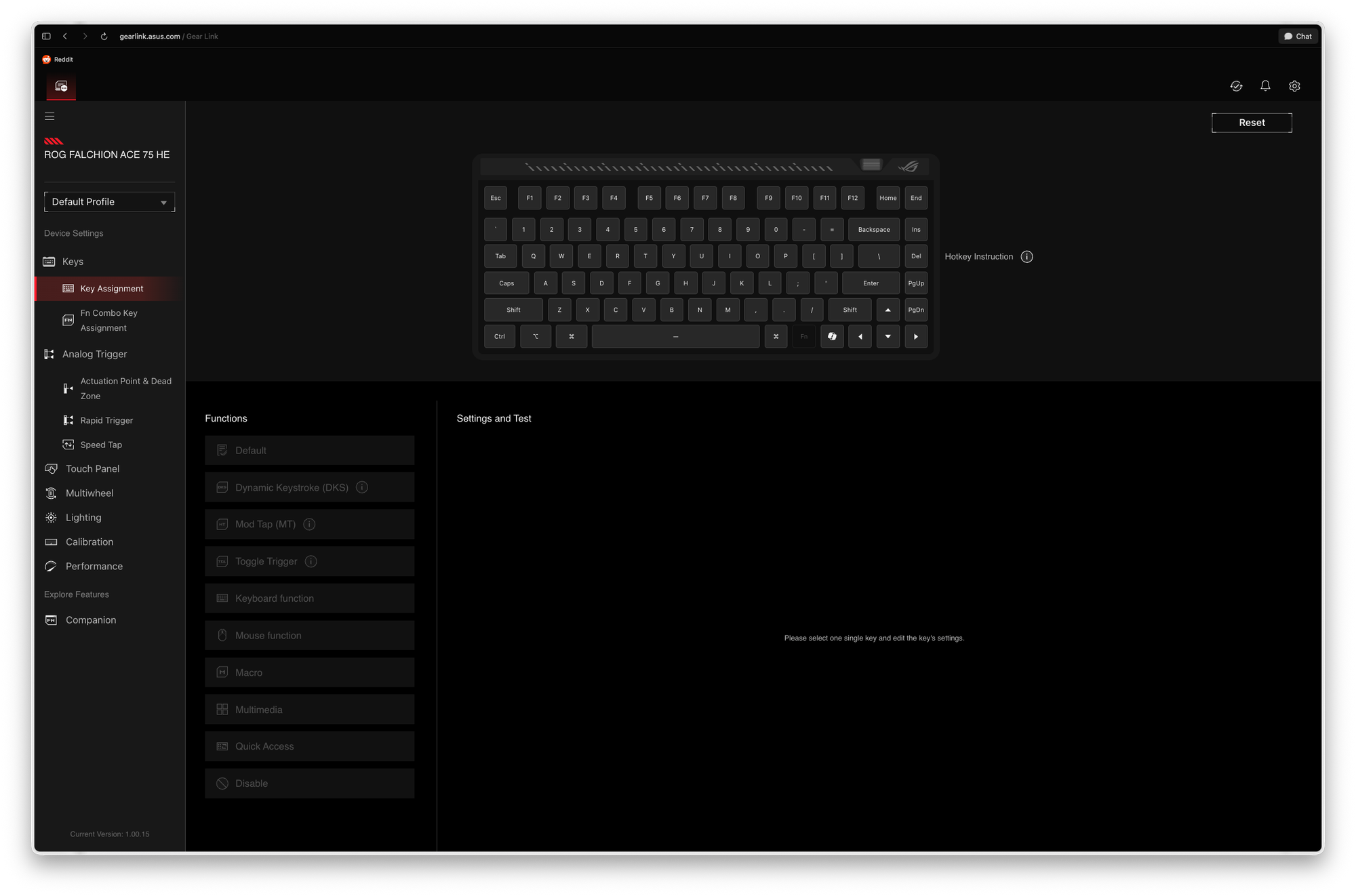
Task: Open the Speed Tap settings
Action: [100, 444]
